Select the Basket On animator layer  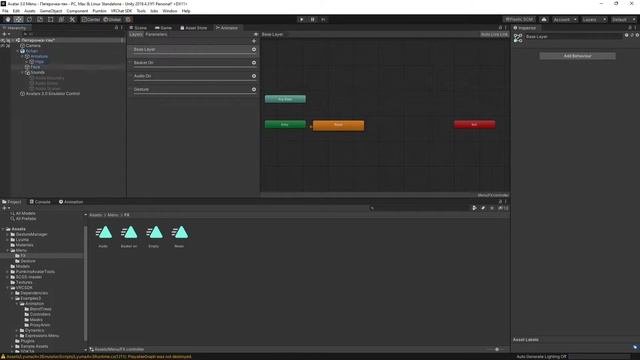[193, 63]
